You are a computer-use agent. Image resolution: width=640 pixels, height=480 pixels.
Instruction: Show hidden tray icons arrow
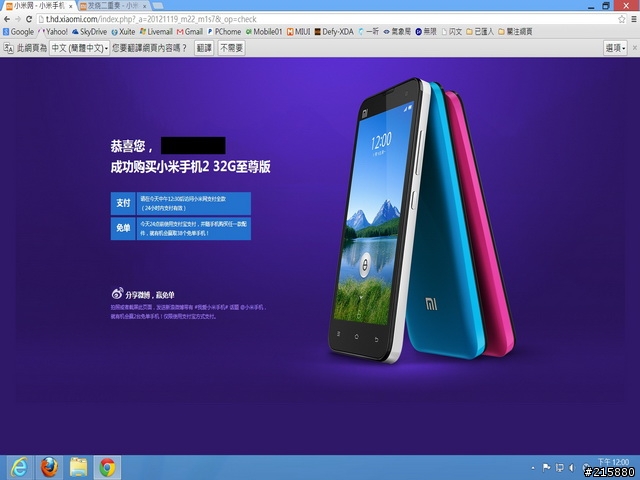tap(533, 468)
